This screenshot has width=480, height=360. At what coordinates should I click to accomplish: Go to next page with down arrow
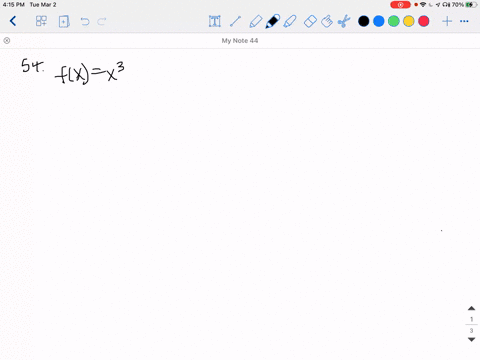[x=471, y=339]
